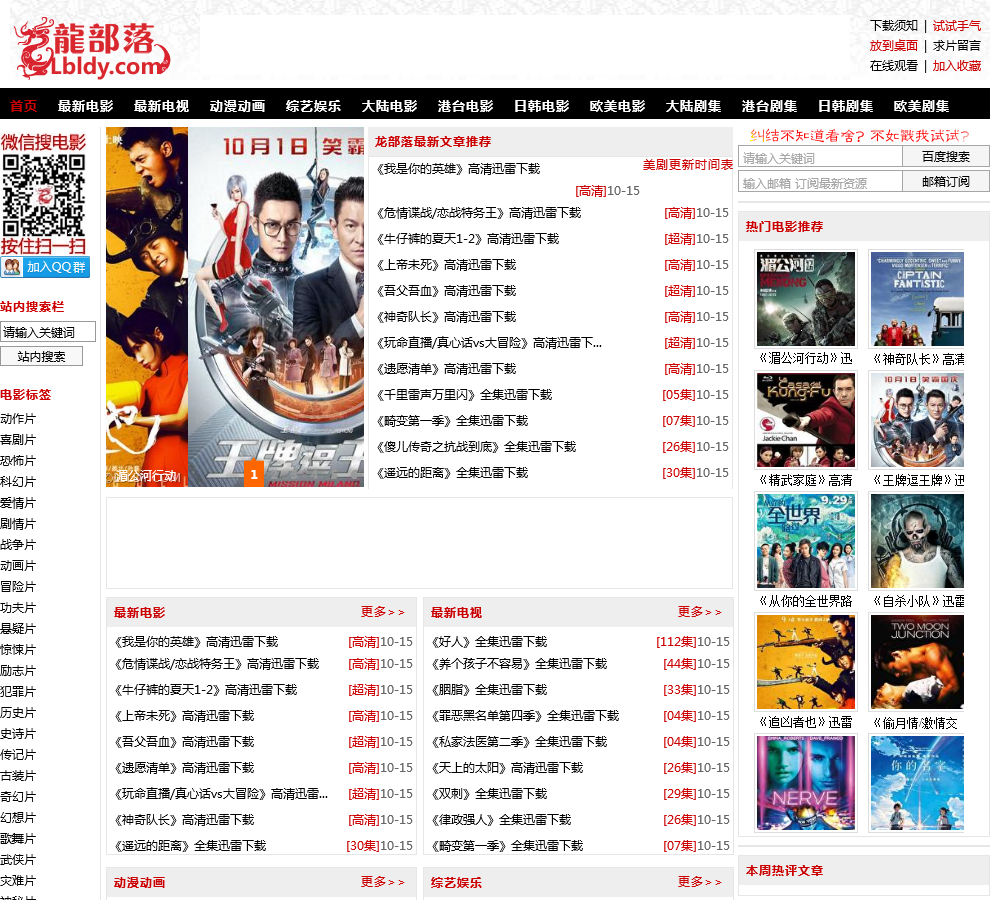
Task: Open the 追凶者也 poster
Action: pos(806,663)
